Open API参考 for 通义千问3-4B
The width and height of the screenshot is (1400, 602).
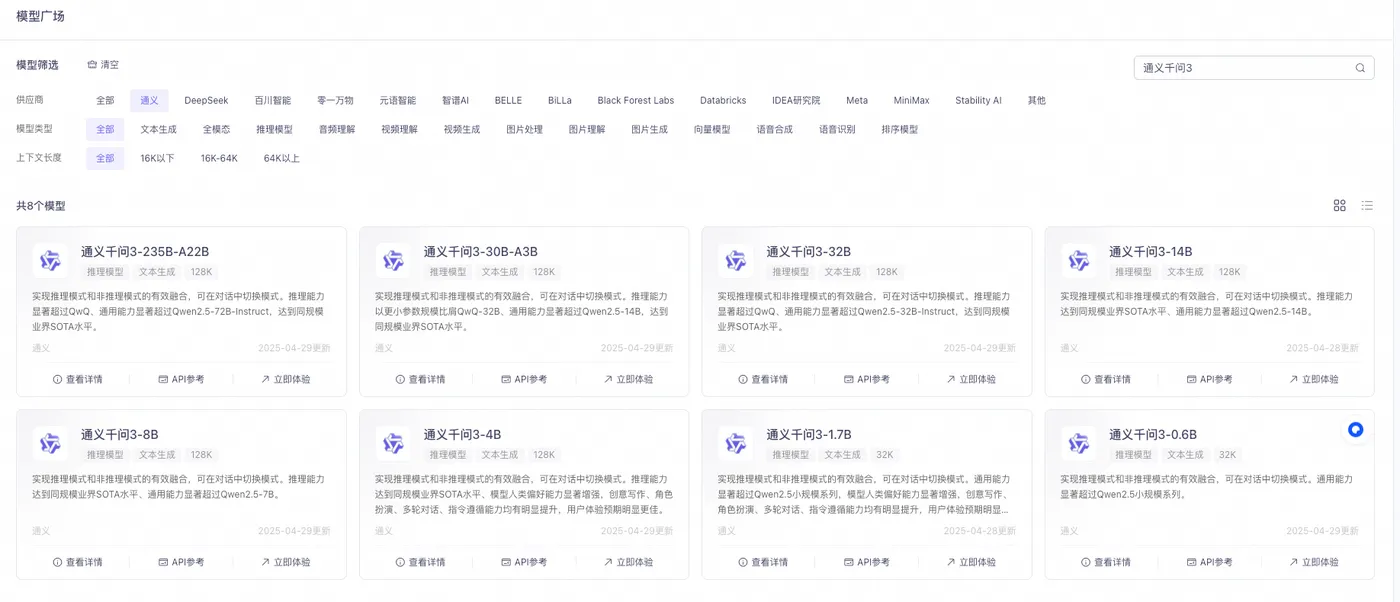pos(524,562)
